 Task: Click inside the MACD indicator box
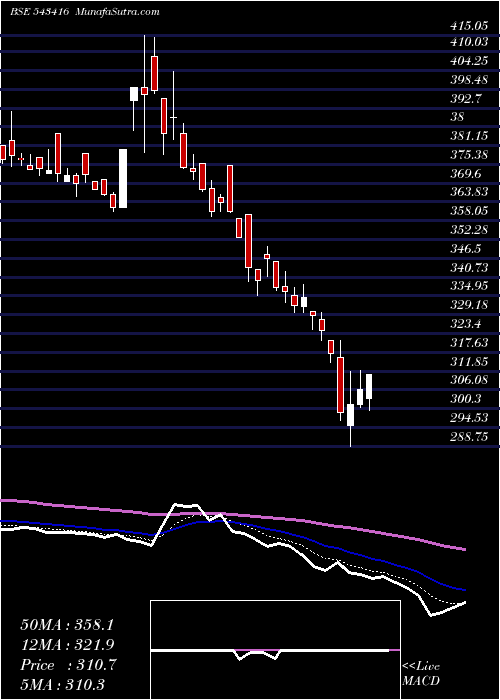click(275, 650)
